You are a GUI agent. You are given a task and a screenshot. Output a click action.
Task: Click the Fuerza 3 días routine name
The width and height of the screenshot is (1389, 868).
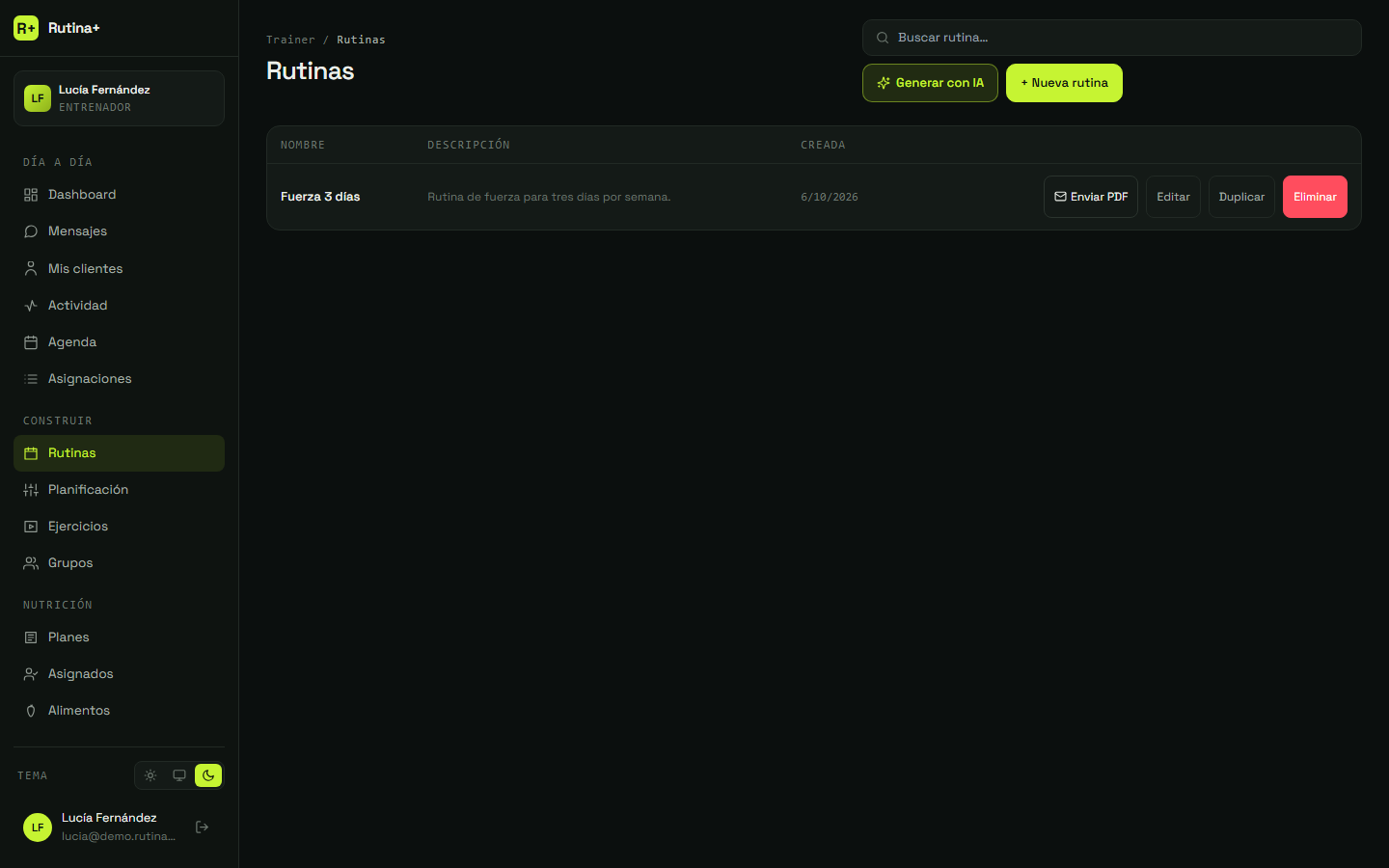(x=320, y=197)
